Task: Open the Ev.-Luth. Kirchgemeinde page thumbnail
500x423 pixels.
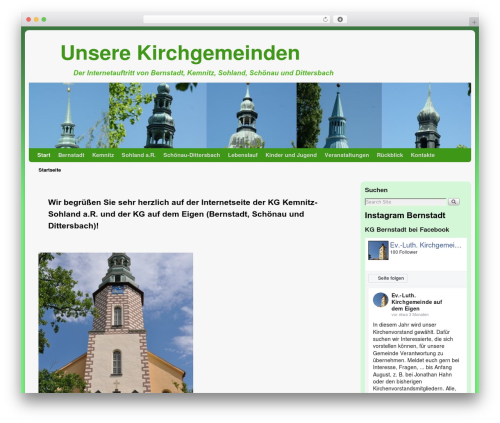Action: (378, 250)
